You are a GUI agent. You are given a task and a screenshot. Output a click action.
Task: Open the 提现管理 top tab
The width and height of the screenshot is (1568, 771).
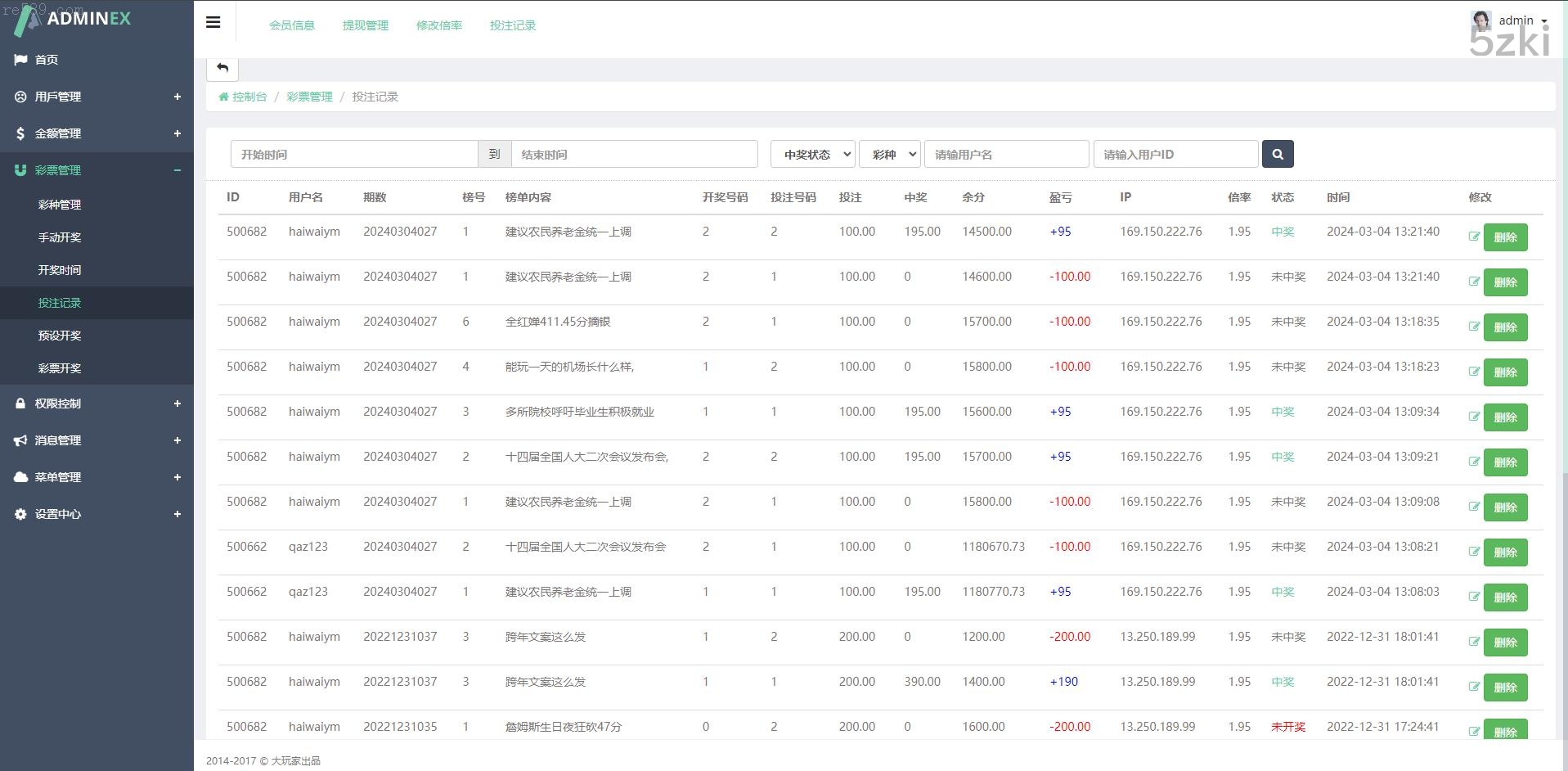tap(365, 25)
